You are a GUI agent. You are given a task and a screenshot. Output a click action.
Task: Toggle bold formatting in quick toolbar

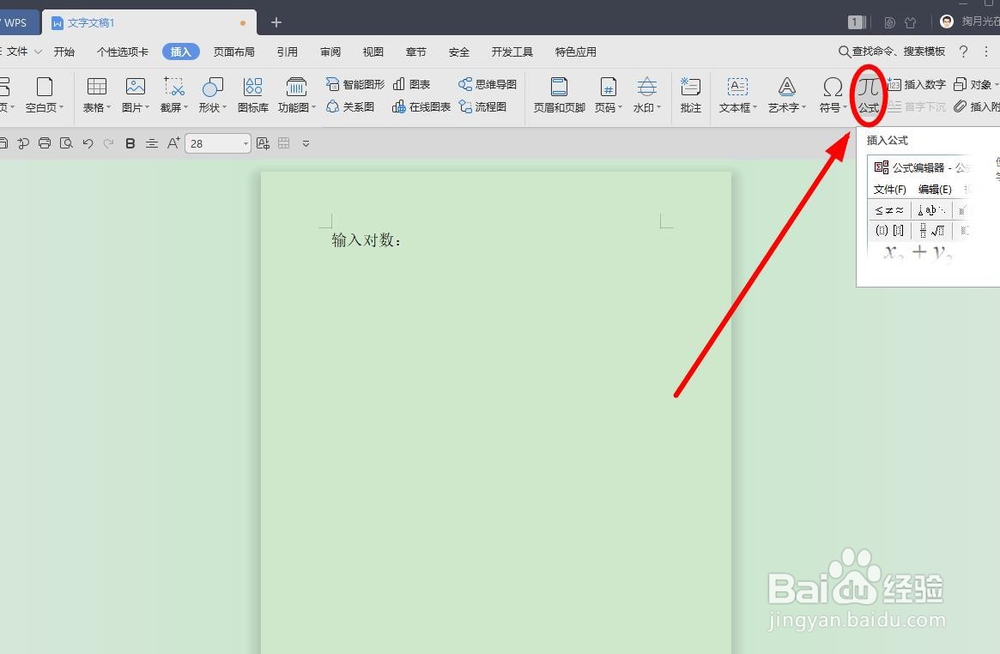(x=130, y=144)
